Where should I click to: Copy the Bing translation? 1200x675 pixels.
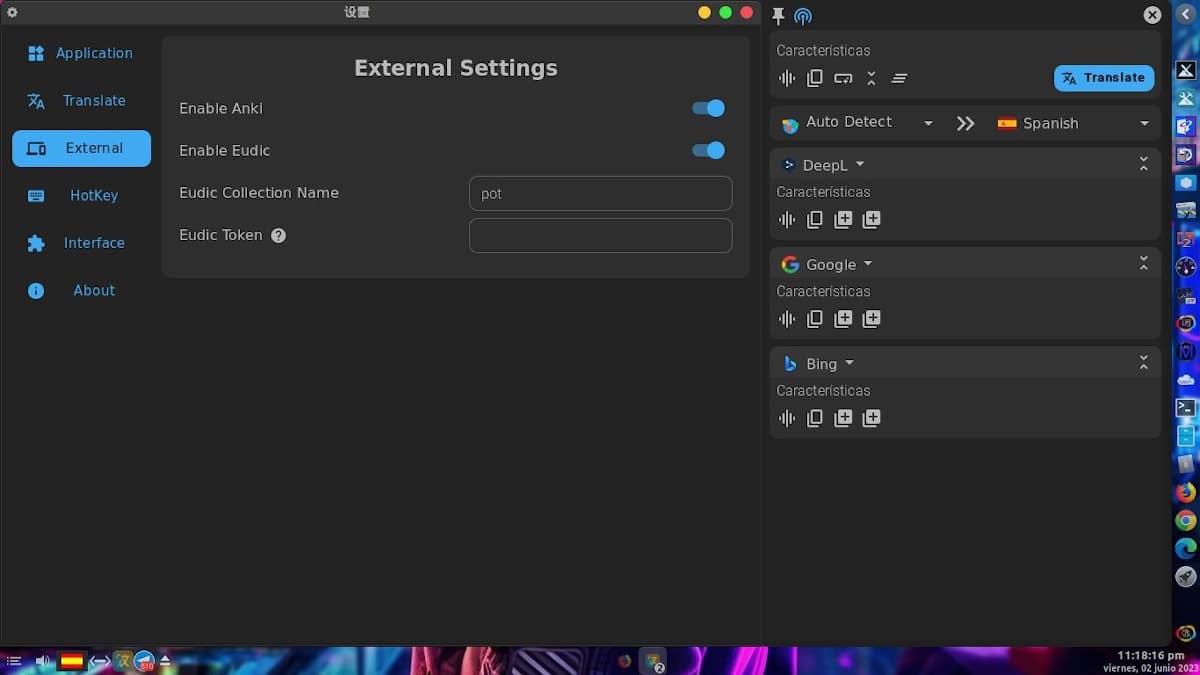(815, 418)
